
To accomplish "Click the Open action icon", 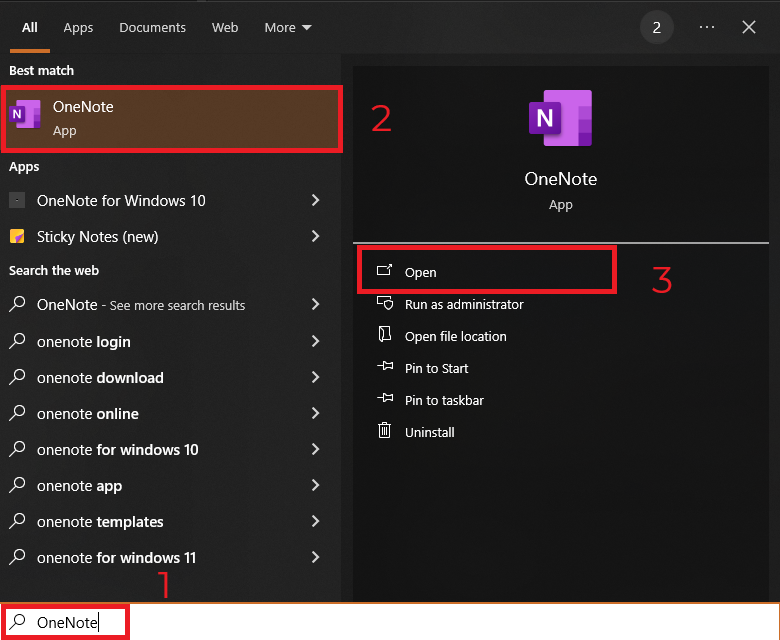I will [x=385, y=270].
